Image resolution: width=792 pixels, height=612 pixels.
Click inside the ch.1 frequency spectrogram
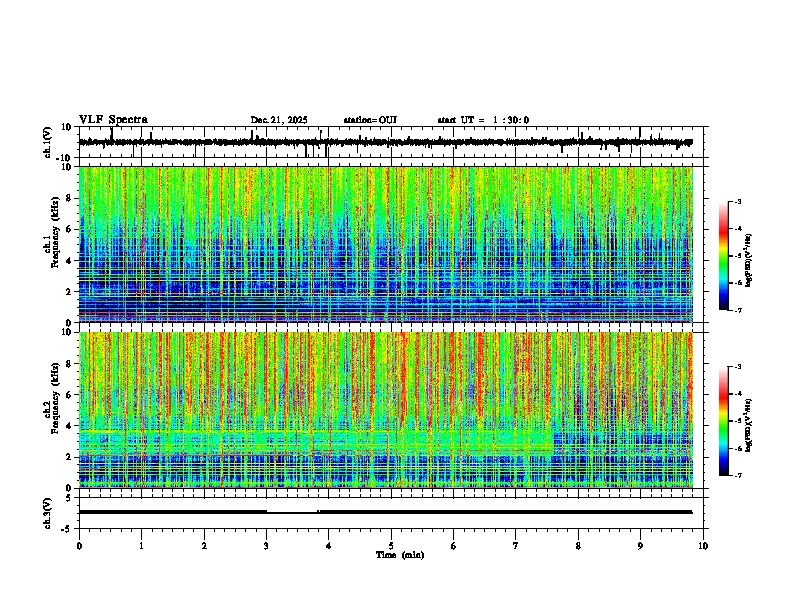pyautogui.click(x=386, y=244)
